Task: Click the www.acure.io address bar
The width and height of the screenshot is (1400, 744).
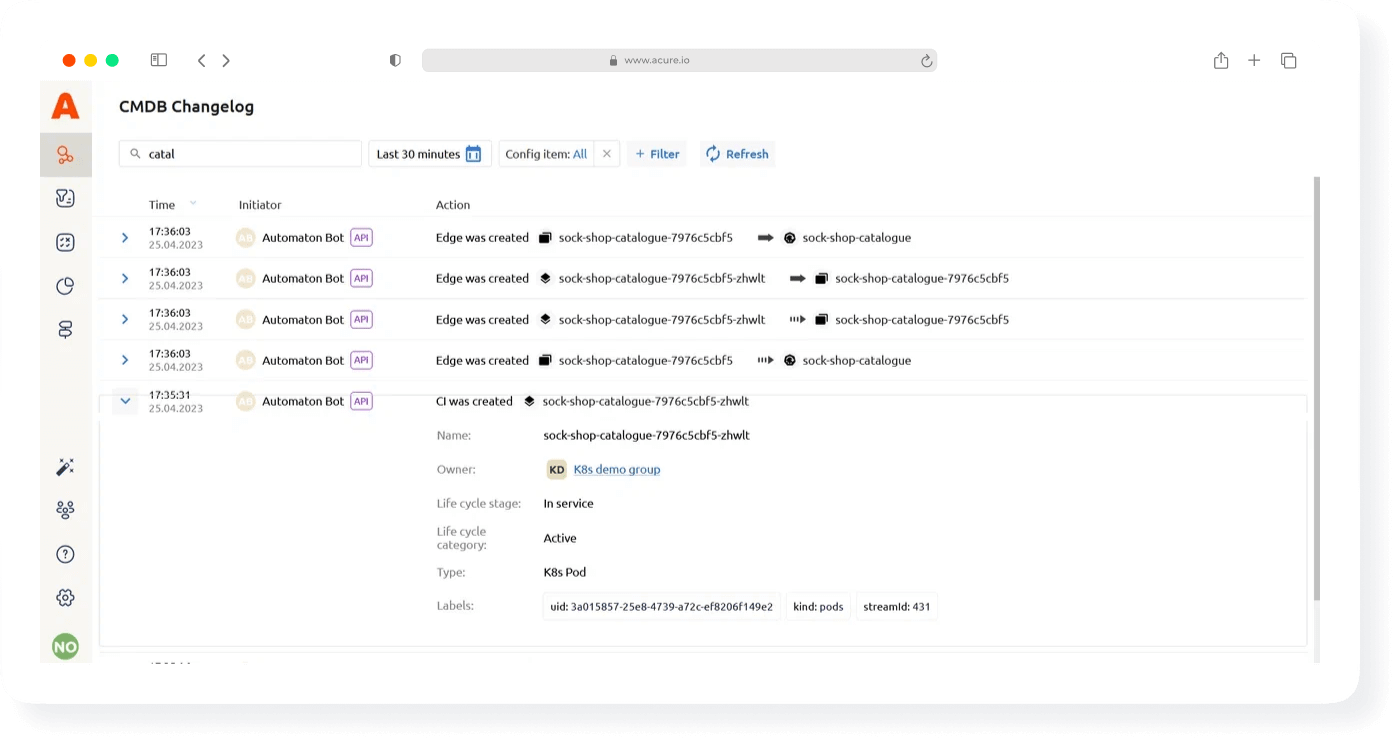Action: (x=679, y=60)
